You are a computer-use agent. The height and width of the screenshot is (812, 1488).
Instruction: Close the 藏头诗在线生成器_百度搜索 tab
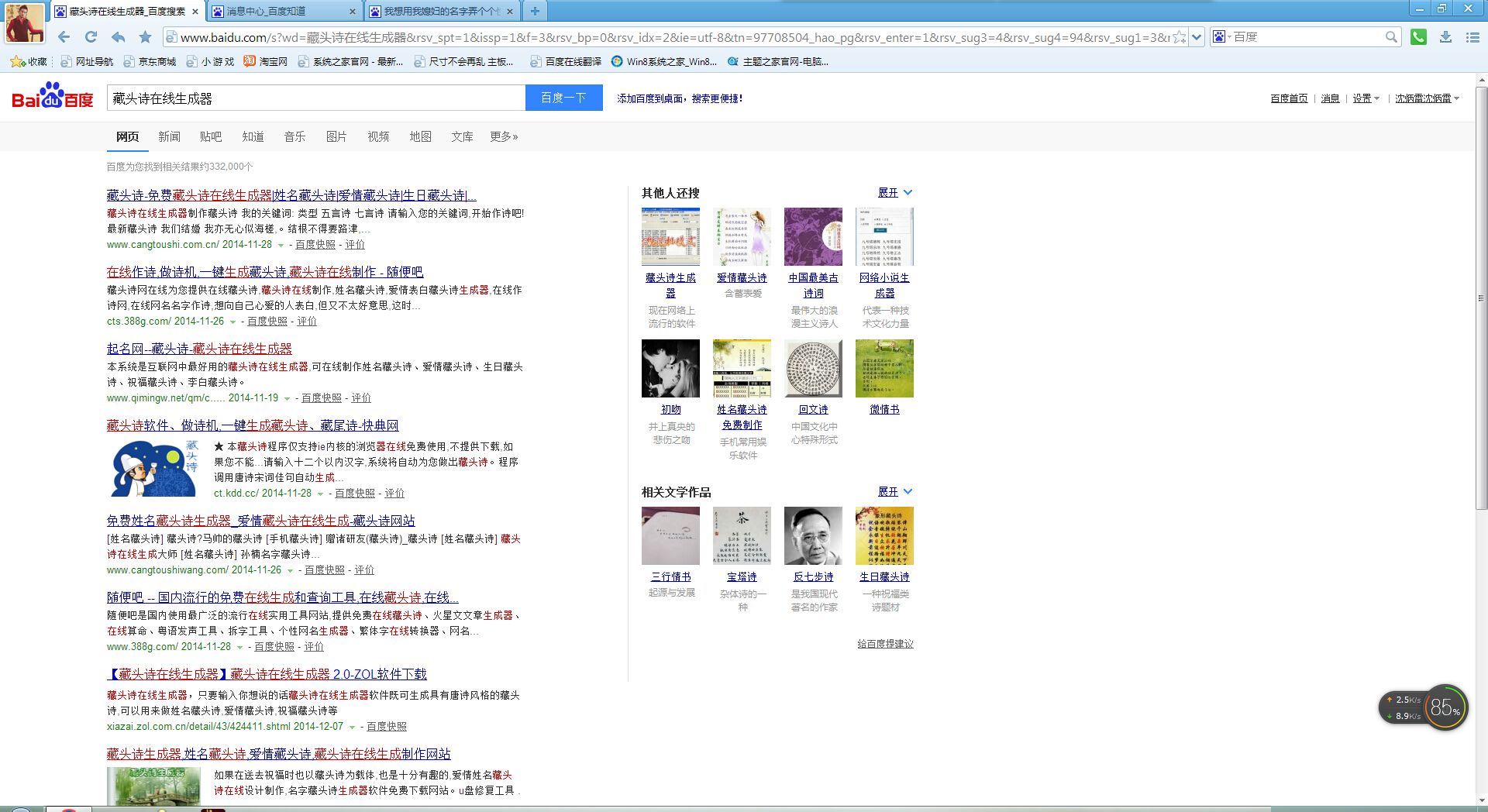click(195, 11)
